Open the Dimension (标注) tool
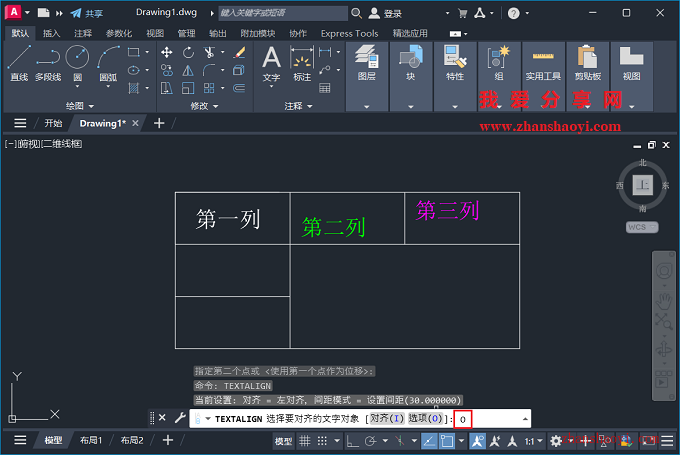 pyautogui.click(x=302, y=63)
